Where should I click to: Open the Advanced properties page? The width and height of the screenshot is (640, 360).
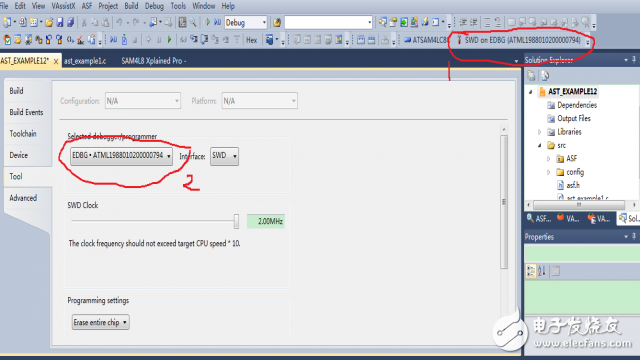pos(23,198)
